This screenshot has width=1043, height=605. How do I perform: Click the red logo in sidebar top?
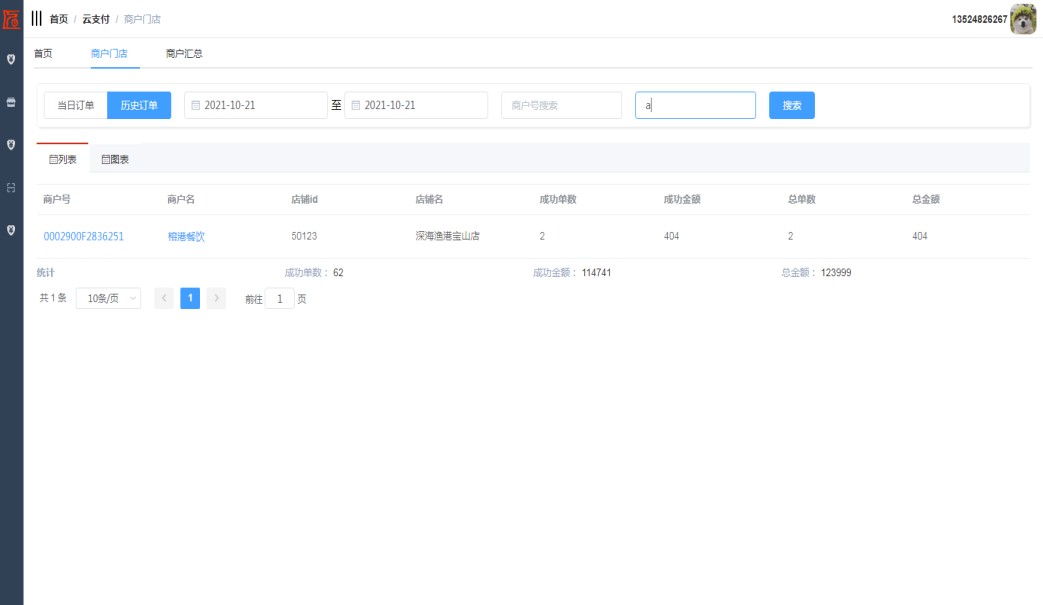click(x=11, y=18)
